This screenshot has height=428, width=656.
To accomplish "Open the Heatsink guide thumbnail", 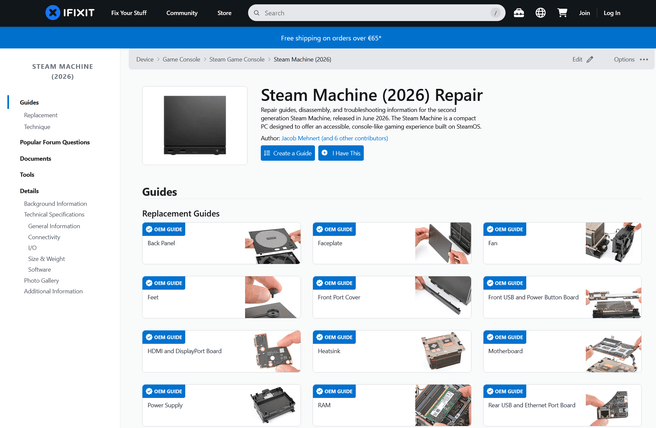I will [443, 351].
